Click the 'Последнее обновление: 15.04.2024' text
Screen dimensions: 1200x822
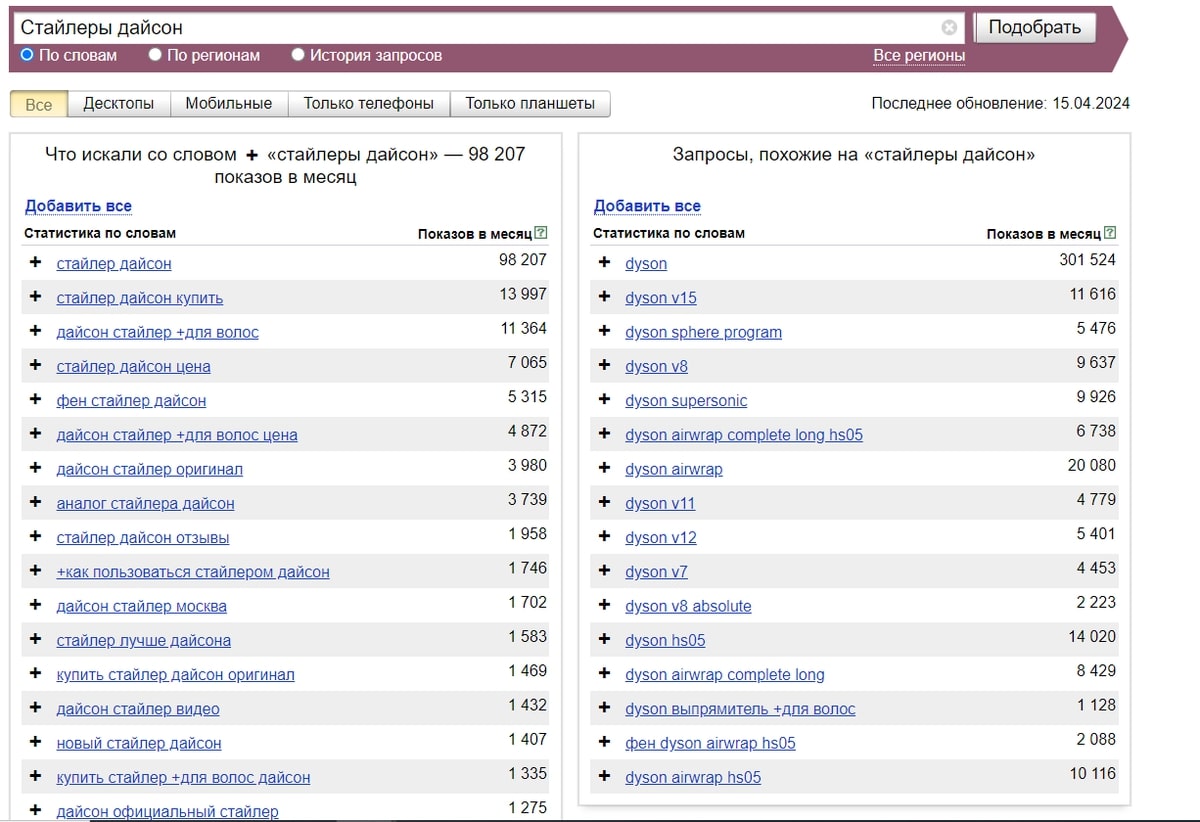tap(1000, 103)
